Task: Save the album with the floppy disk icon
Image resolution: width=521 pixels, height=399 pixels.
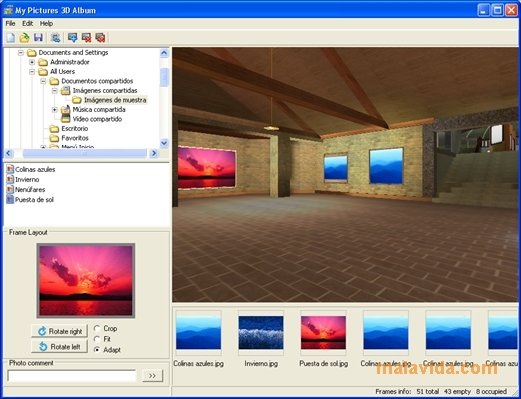Action: (38, 38)
